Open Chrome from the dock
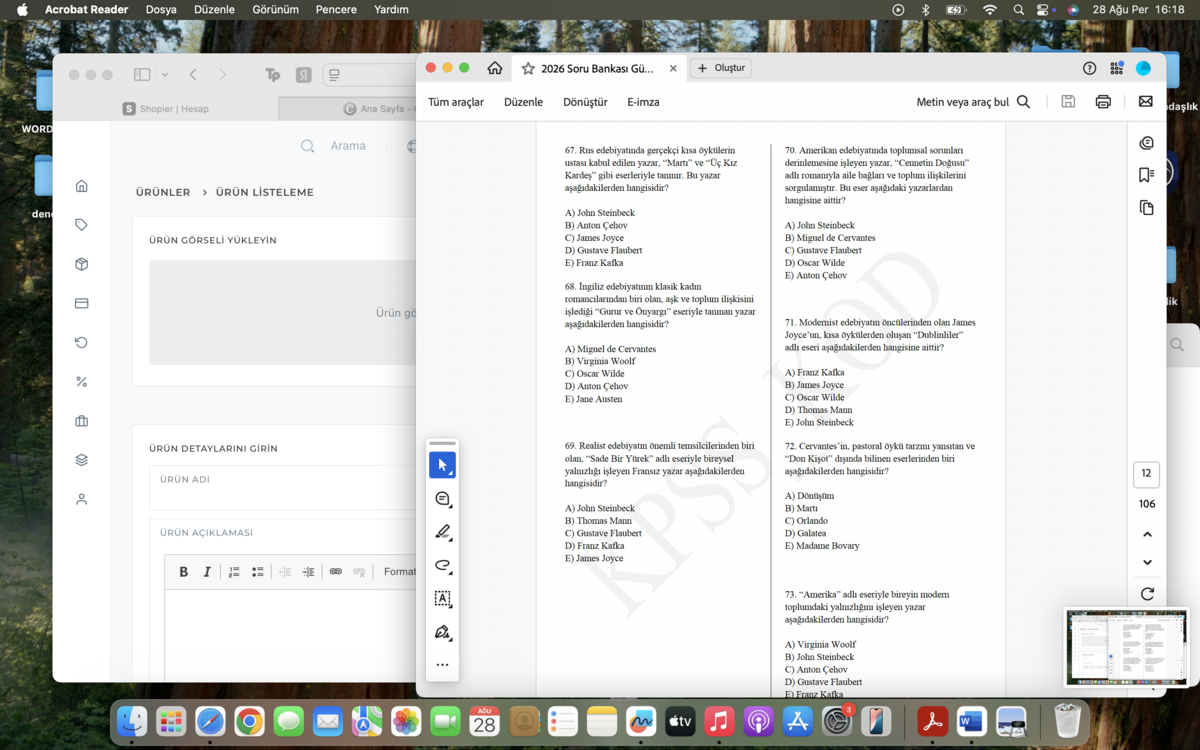The image size is (1200, 750). click(250, 721)
